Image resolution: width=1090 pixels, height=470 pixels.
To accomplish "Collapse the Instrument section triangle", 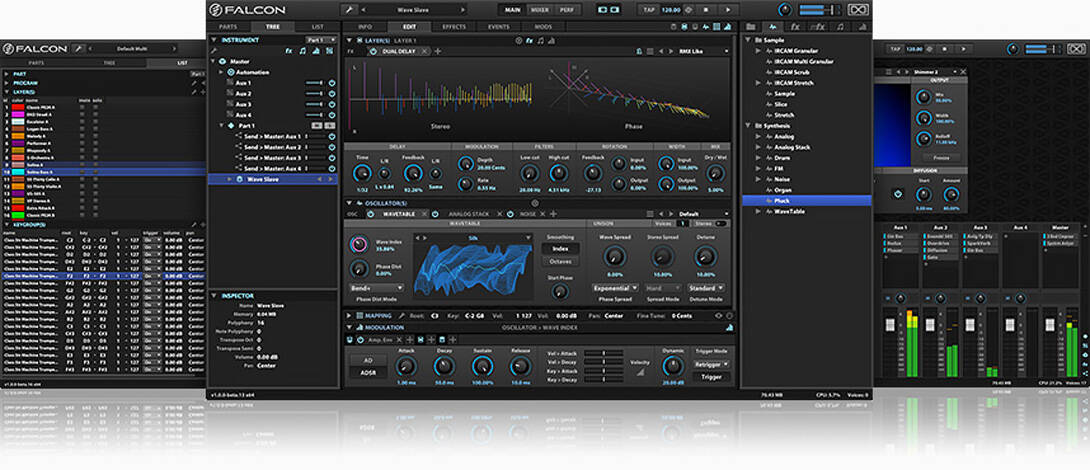I will point(214,40).
